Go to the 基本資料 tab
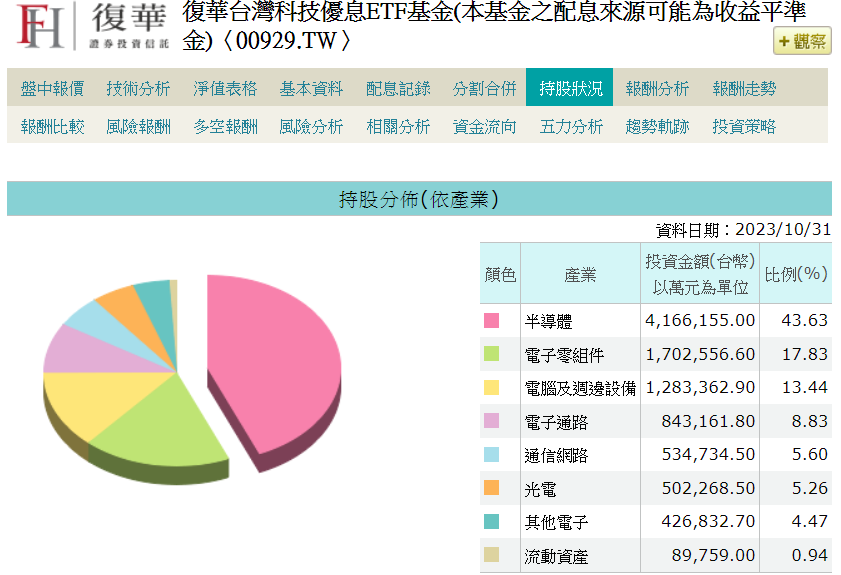841x575 pixels. tap(311, 88)
